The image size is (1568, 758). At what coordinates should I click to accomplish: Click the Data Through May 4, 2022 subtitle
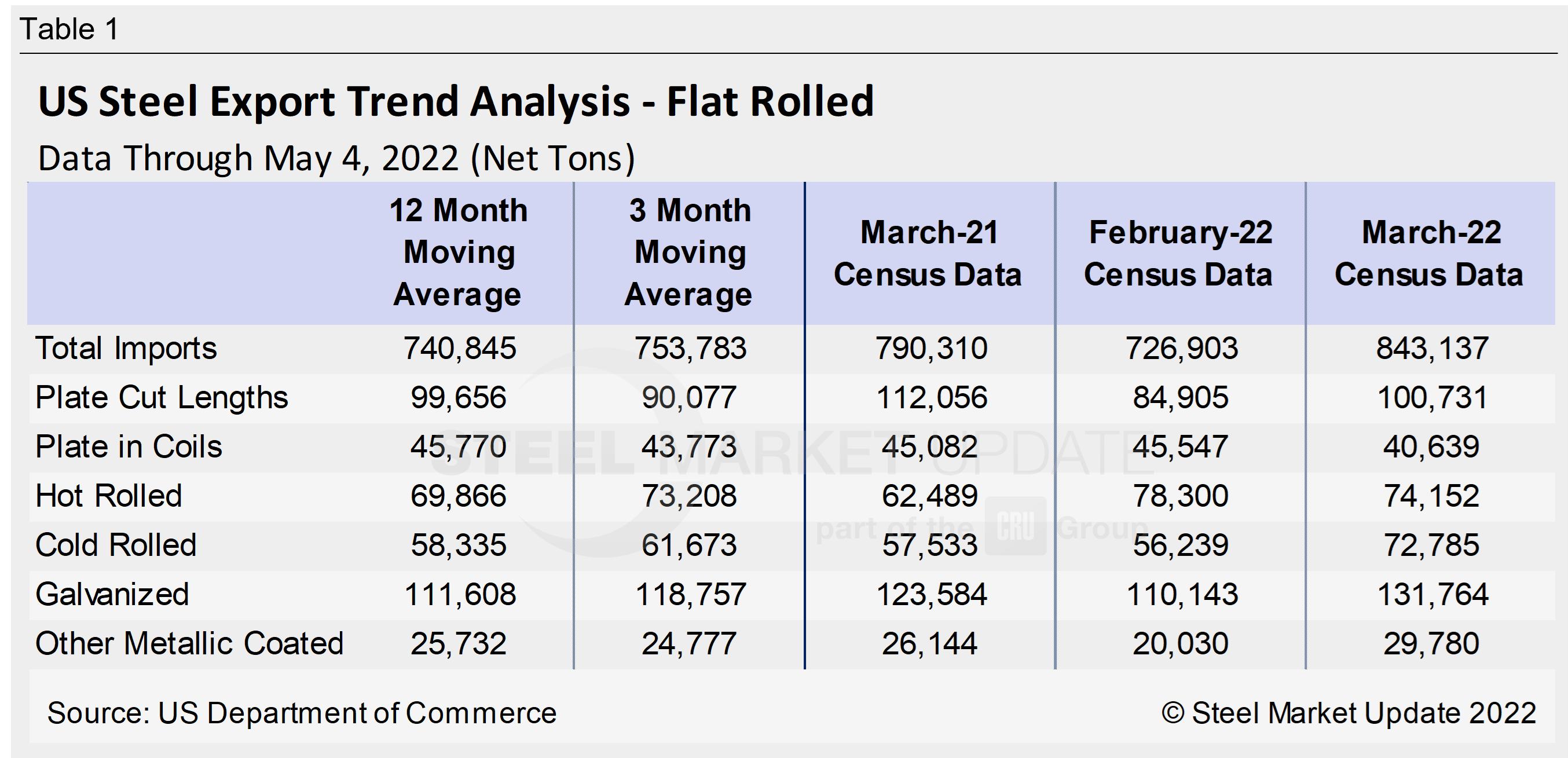click(x=338, y=159)
